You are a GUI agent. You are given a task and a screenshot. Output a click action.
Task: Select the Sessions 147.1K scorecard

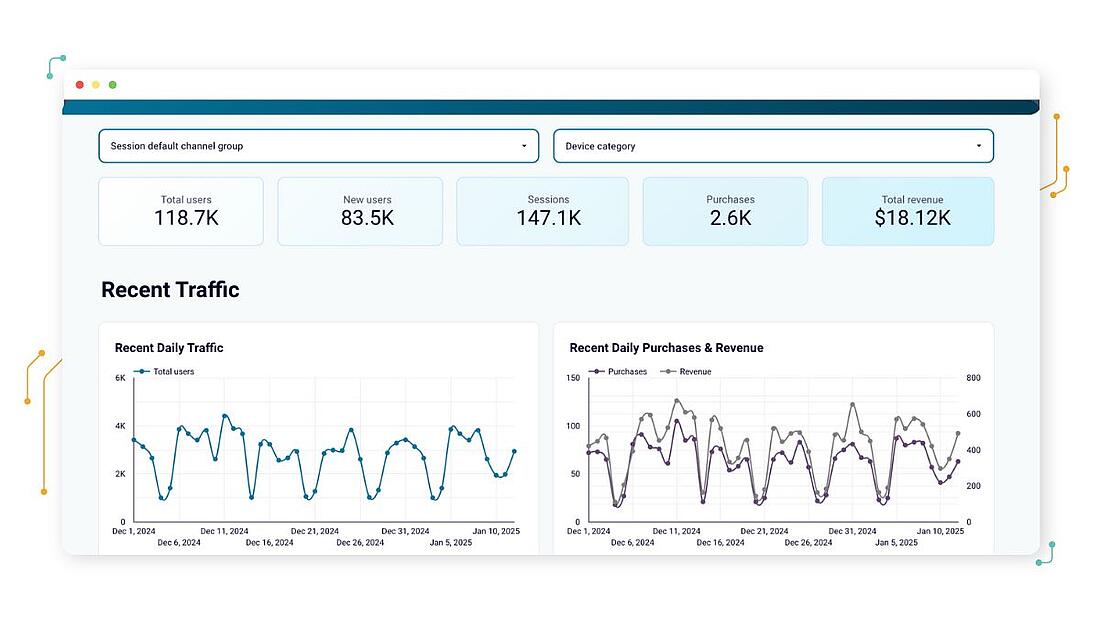(x=542, y=211)
